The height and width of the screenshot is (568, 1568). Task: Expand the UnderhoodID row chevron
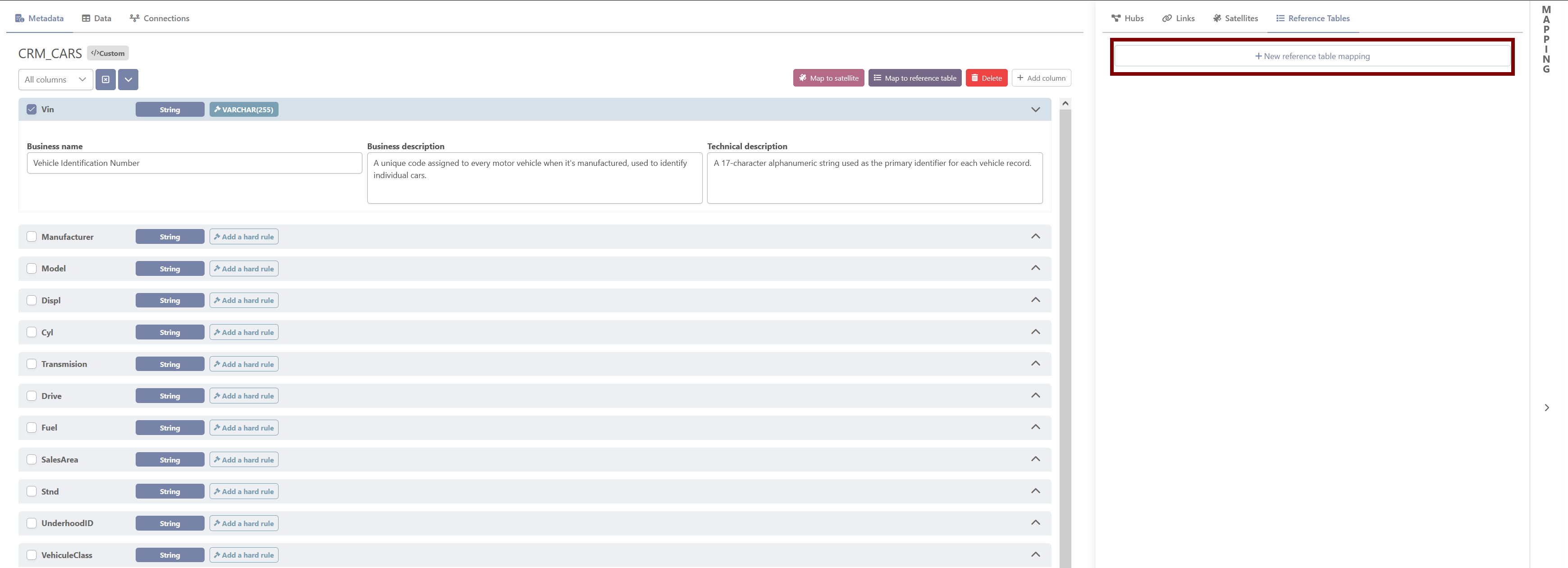pyautogui.click(x=1035, y=523)
